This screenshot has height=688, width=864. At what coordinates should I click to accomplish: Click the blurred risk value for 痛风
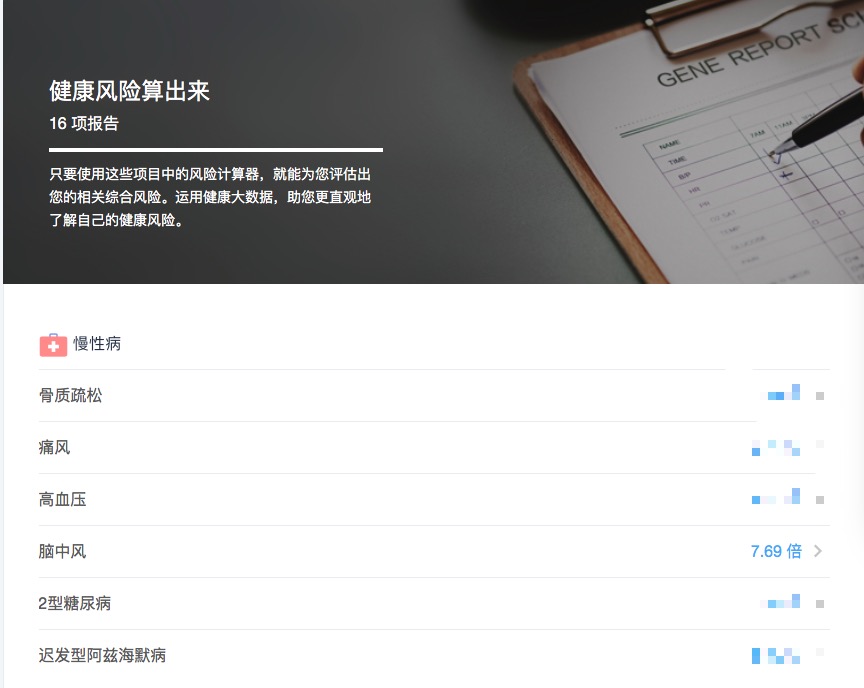(x=776, y=447)
